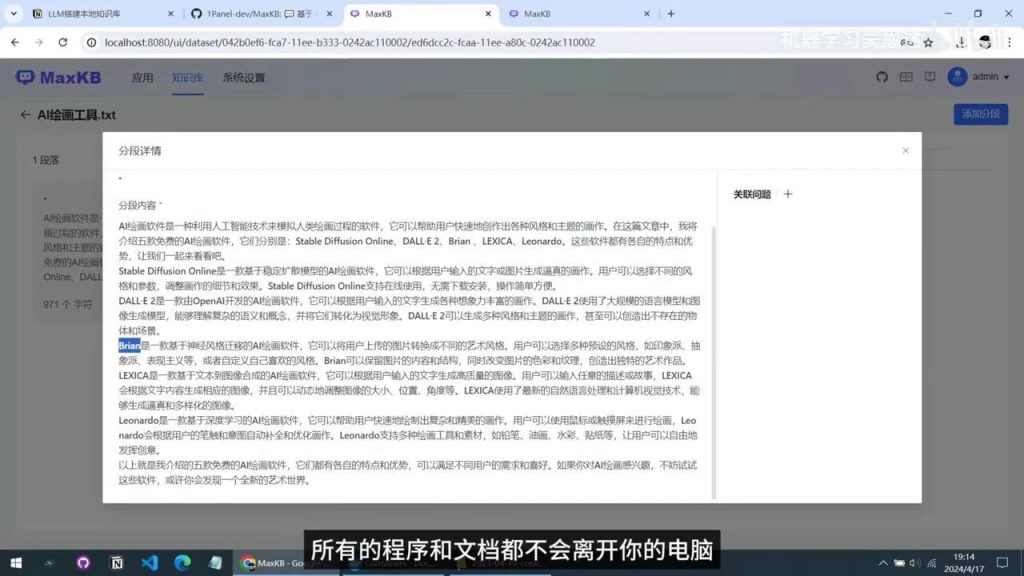
Task: Click the API documentation icon near admin
Action: tap(906, 76)
